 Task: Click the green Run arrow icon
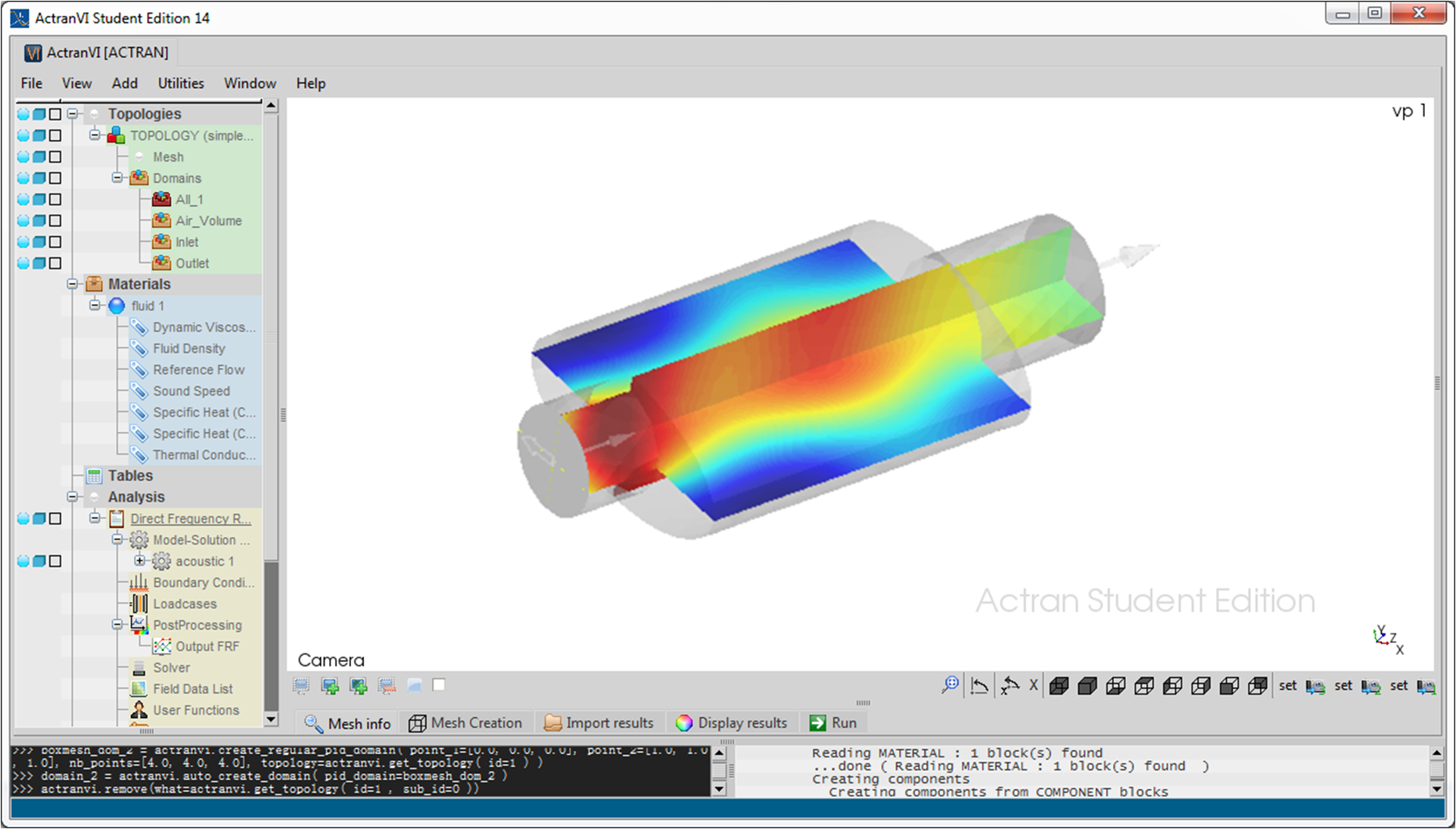pos(817,723)
